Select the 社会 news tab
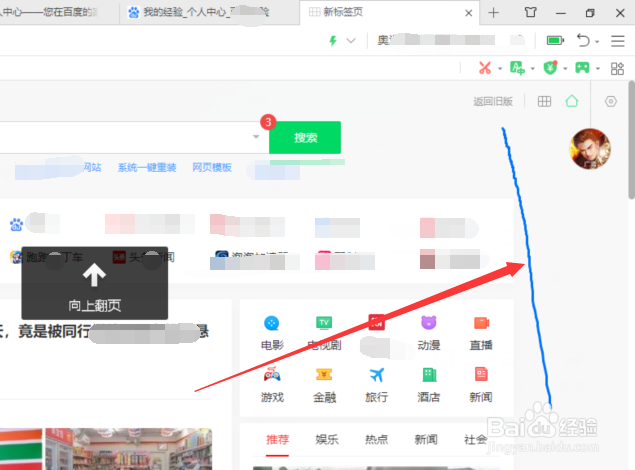 [x=475, y=439]
